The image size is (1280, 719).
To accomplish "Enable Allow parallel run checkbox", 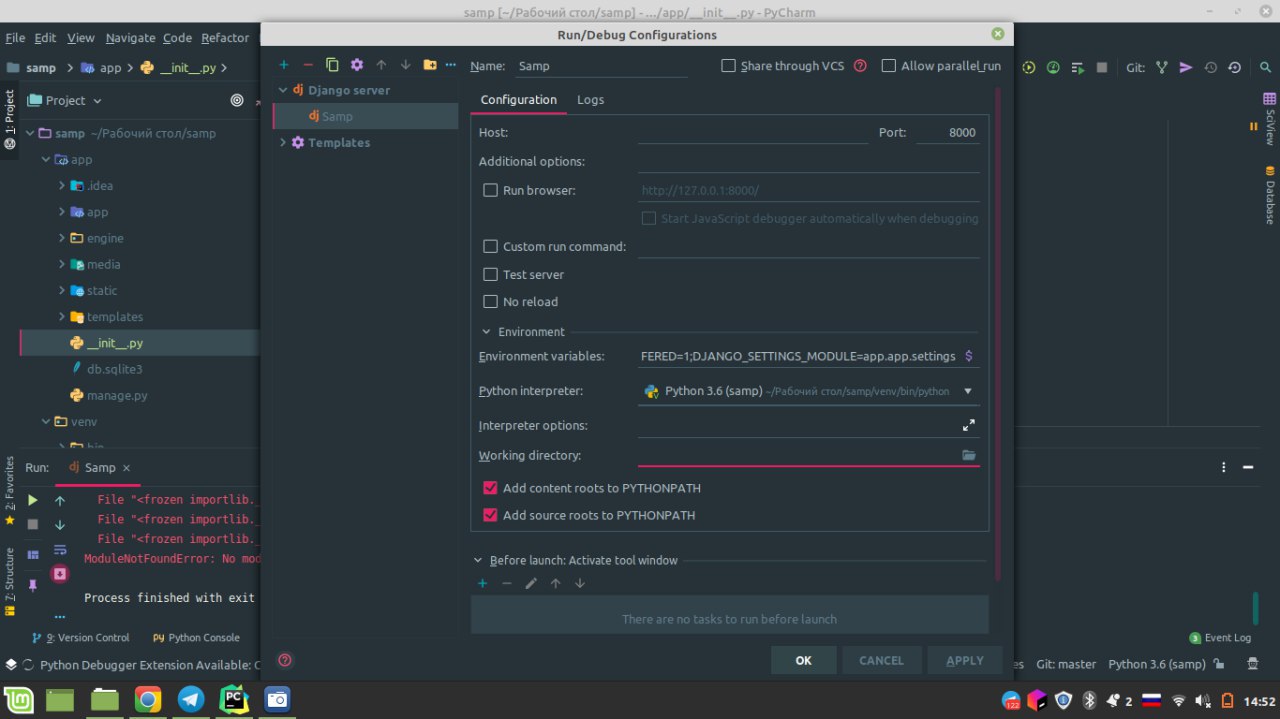I will 889,66.
